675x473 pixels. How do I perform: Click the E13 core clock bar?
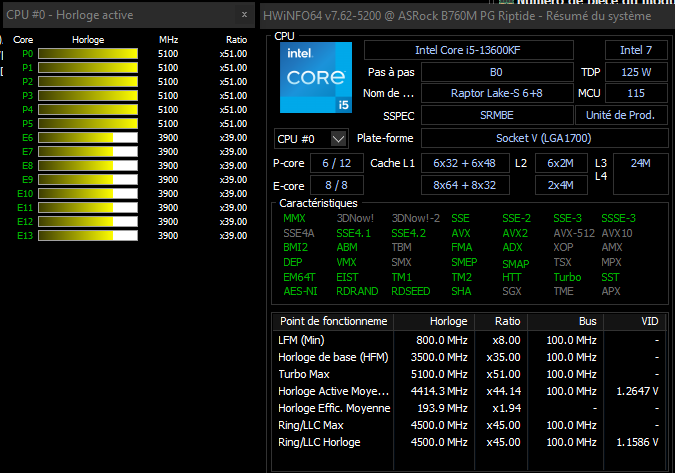coord(88,235)
